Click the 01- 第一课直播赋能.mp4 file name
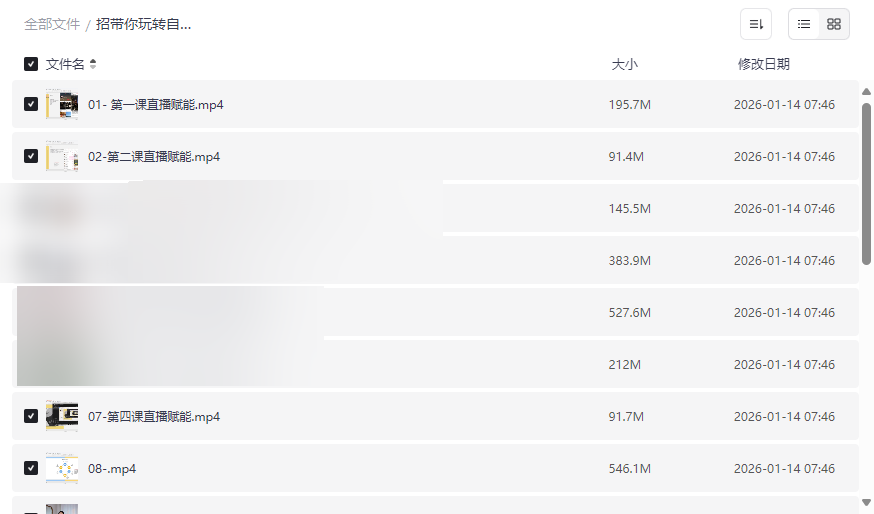The width and height of the screenshot is (874, 514). coord(156,104)
